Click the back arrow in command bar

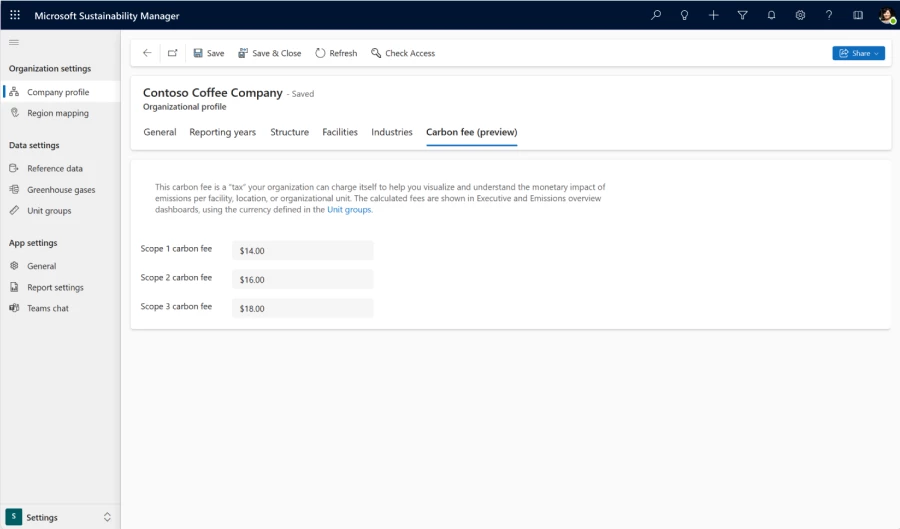(147, 53)
